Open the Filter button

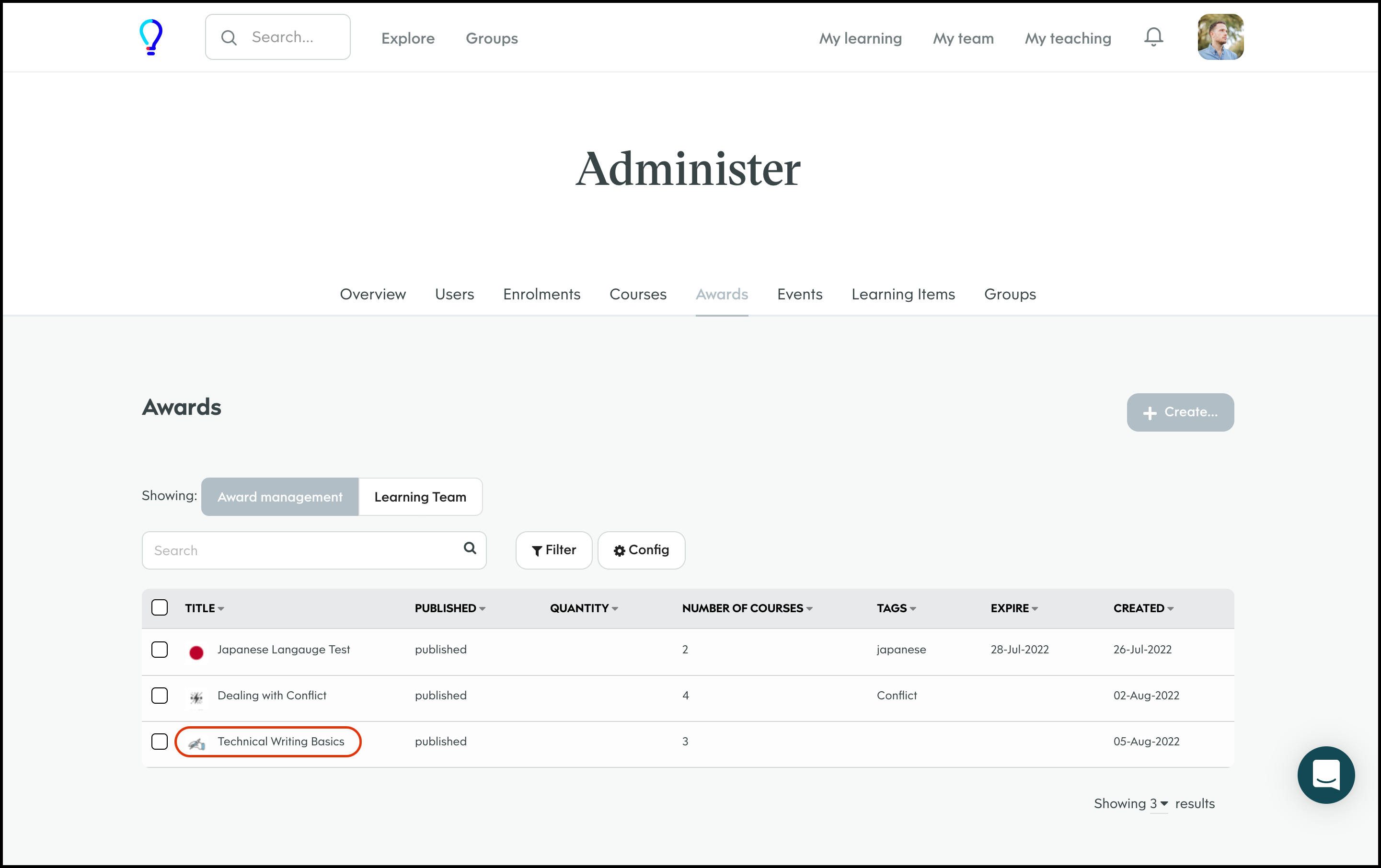[x=553, y=550]
